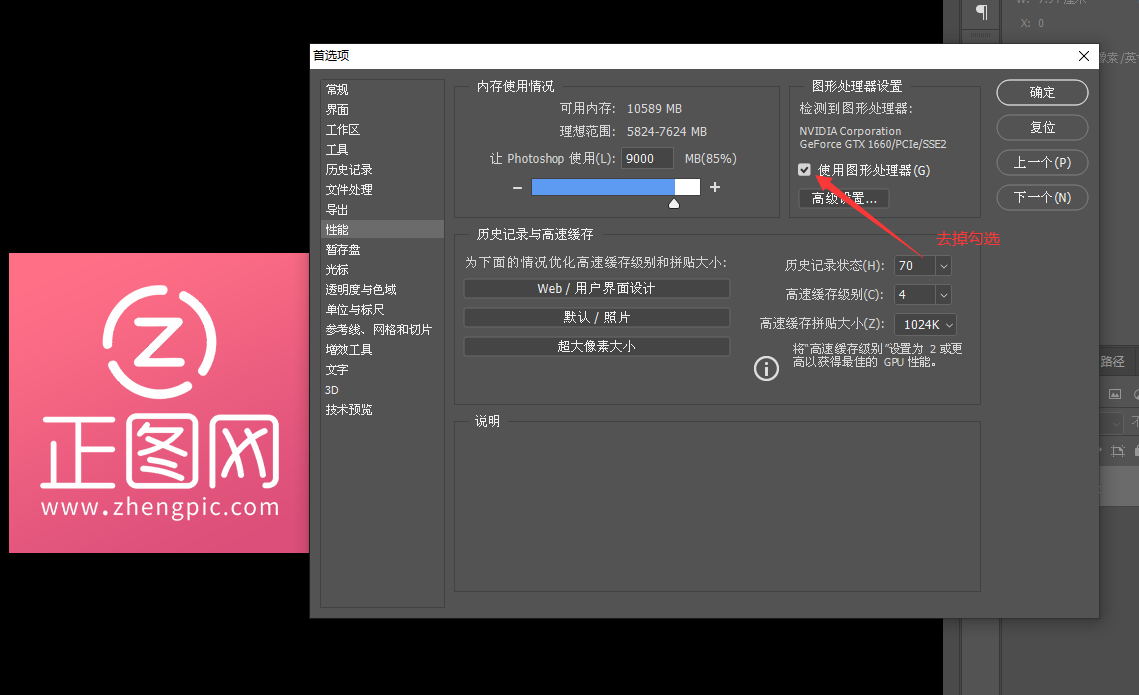Click the 可用内存 value 10589 MB
The image size is (1139, 695).
[654, 108]
